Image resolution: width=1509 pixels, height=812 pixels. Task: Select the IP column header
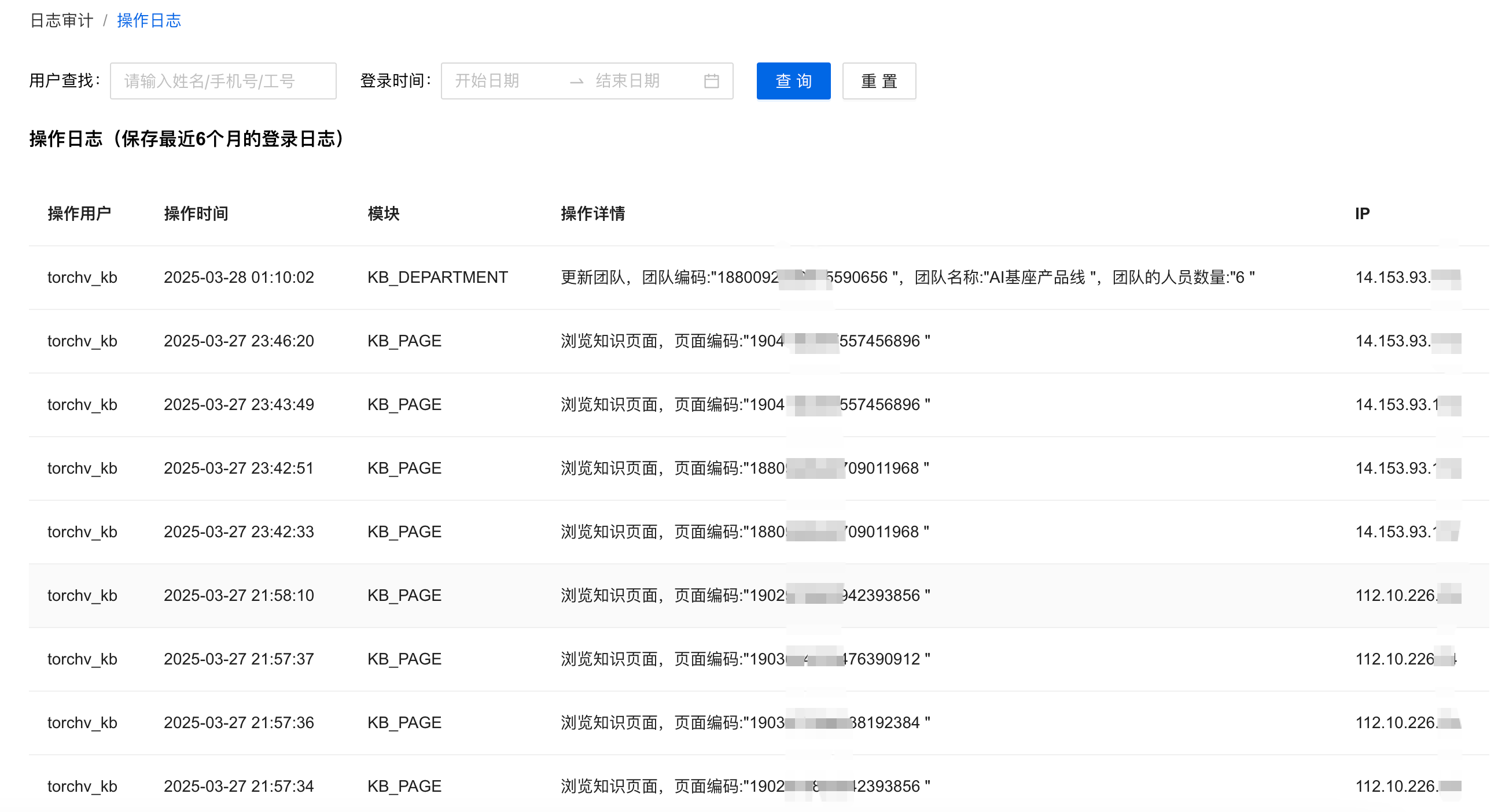(1362, 213)
